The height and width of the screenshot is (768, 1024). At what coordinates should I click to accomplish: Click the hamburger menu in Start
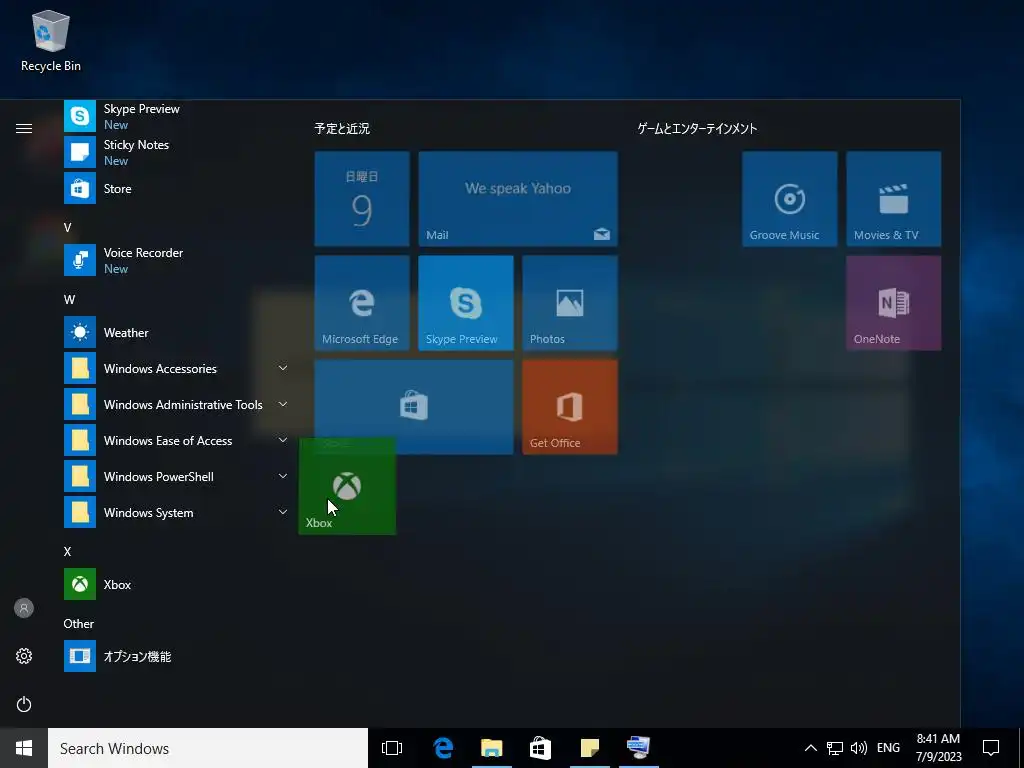[x=24, y=128]
